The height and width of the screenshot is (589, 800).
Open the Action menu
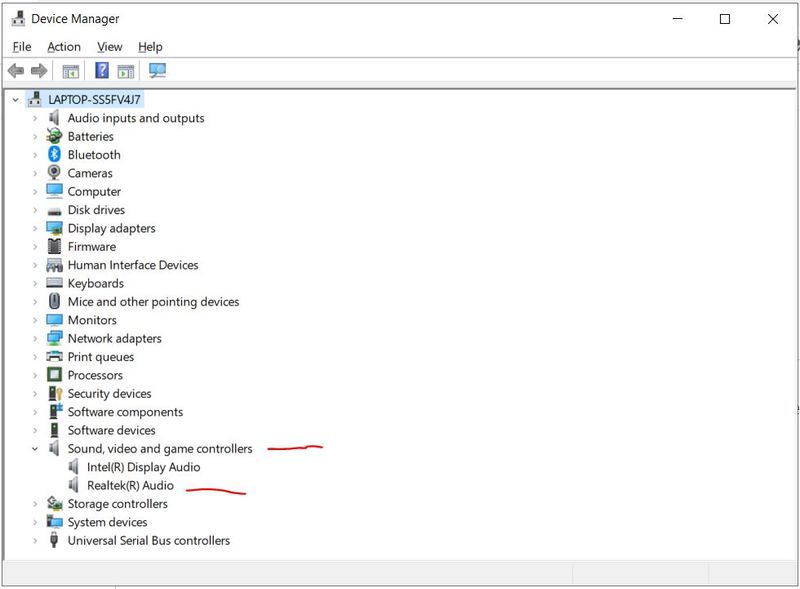point(64,47)
